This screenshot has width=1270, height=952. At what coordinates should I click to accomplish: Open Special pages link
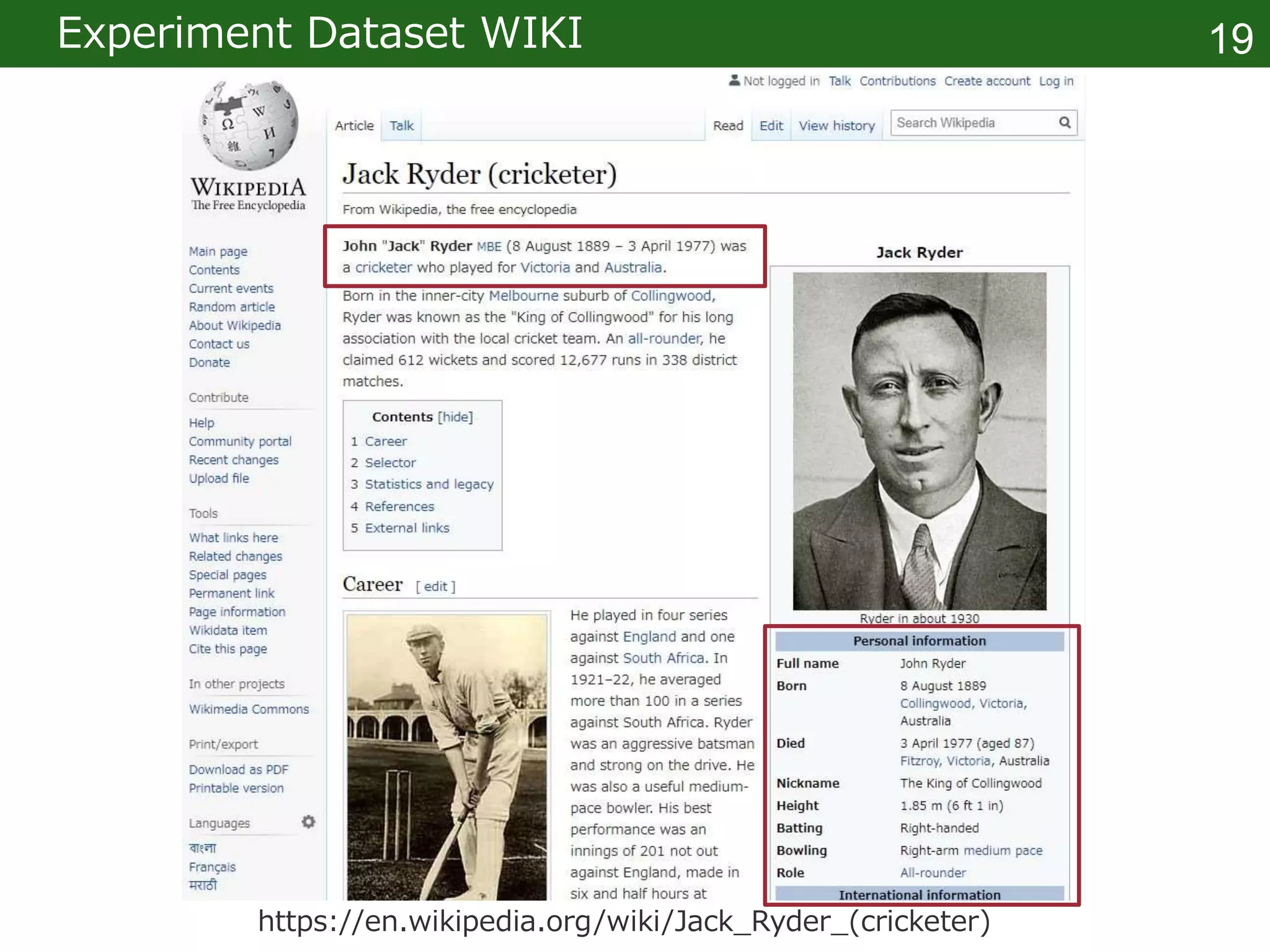click(228, 575)
